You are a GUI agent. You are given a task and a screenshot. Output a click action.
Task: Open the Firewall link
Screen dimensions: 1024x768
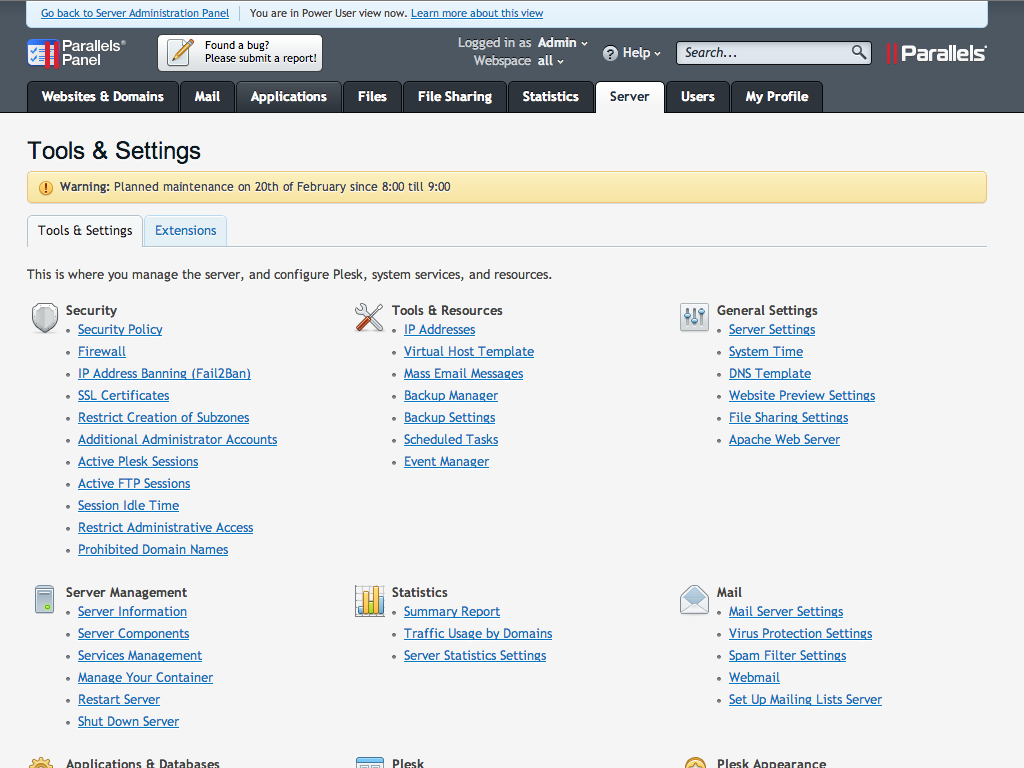tap(102, 352)
